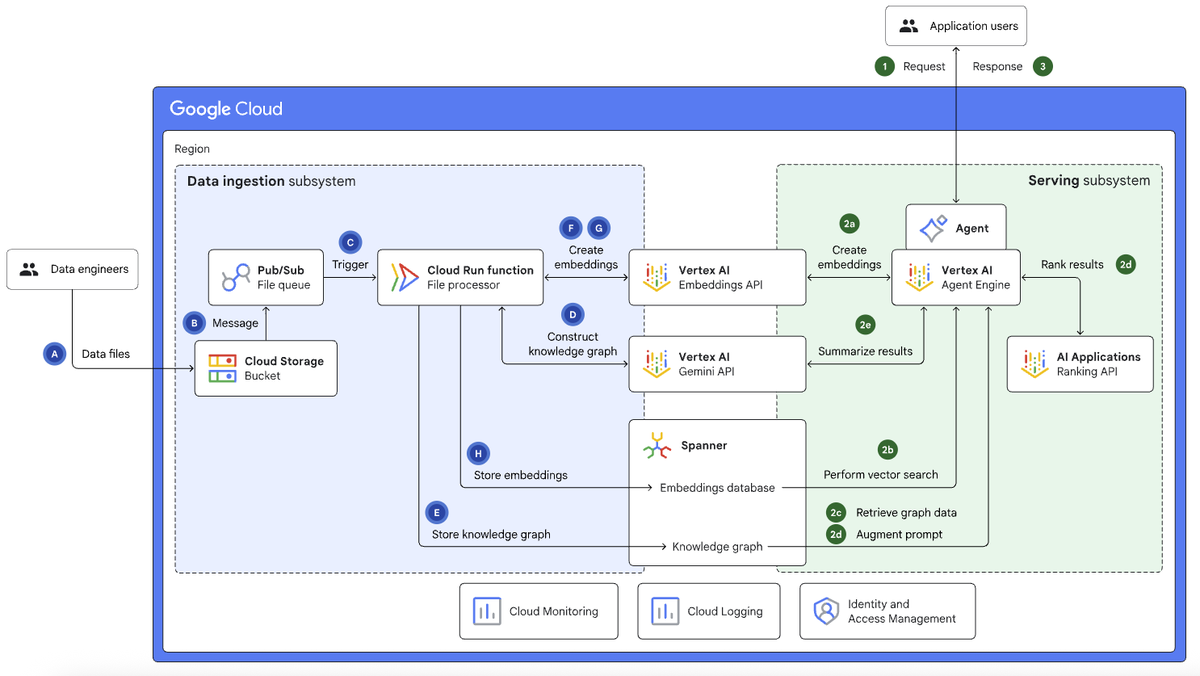The width and height of the screenshot is (1200, 676).
Task: Click the Application users people icon
Action: click(x=908, y=25)
